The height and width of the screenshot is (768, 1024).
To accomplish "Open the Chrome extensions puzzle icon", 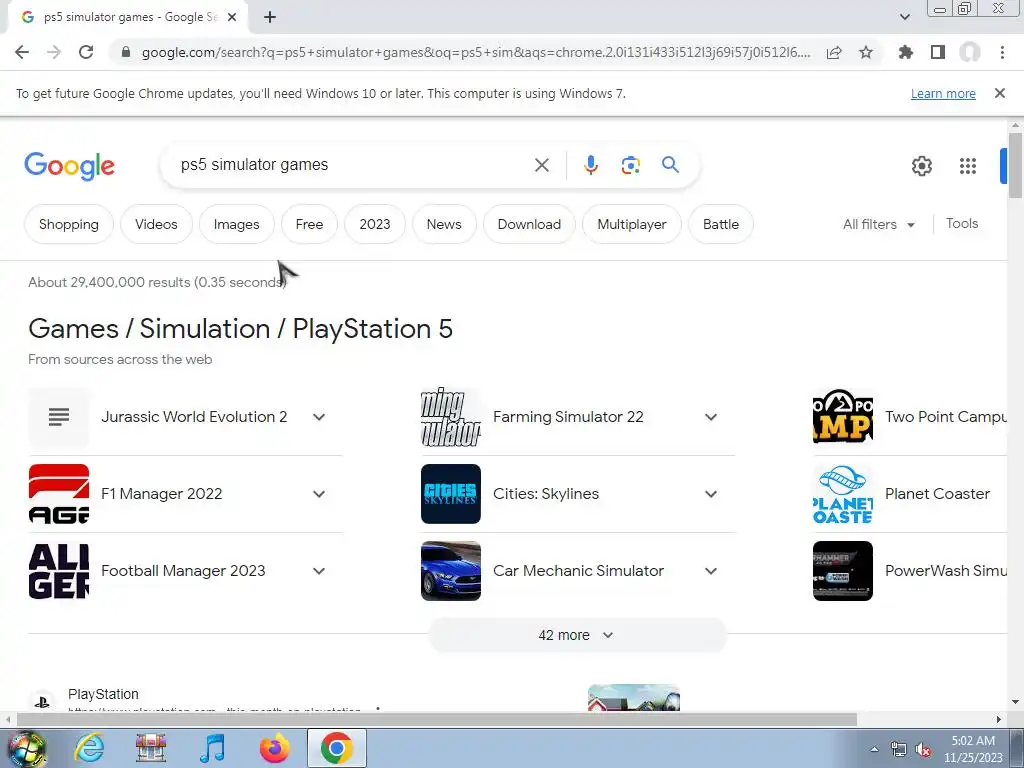I will [905, 52].
